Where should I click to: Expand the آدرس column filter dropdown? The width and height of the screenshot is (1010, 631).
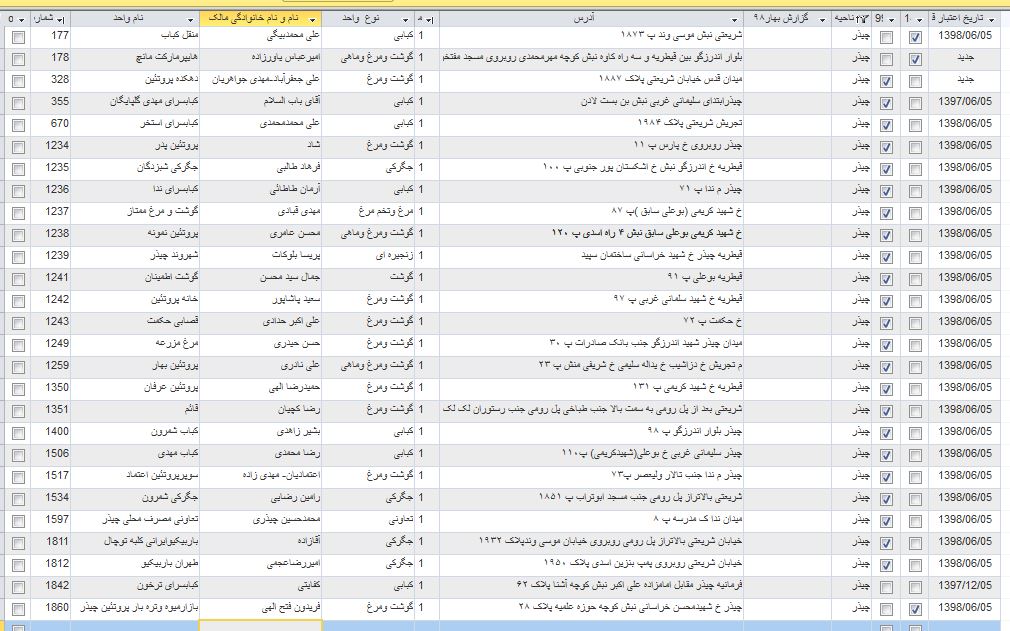click(x=734, y=19)
